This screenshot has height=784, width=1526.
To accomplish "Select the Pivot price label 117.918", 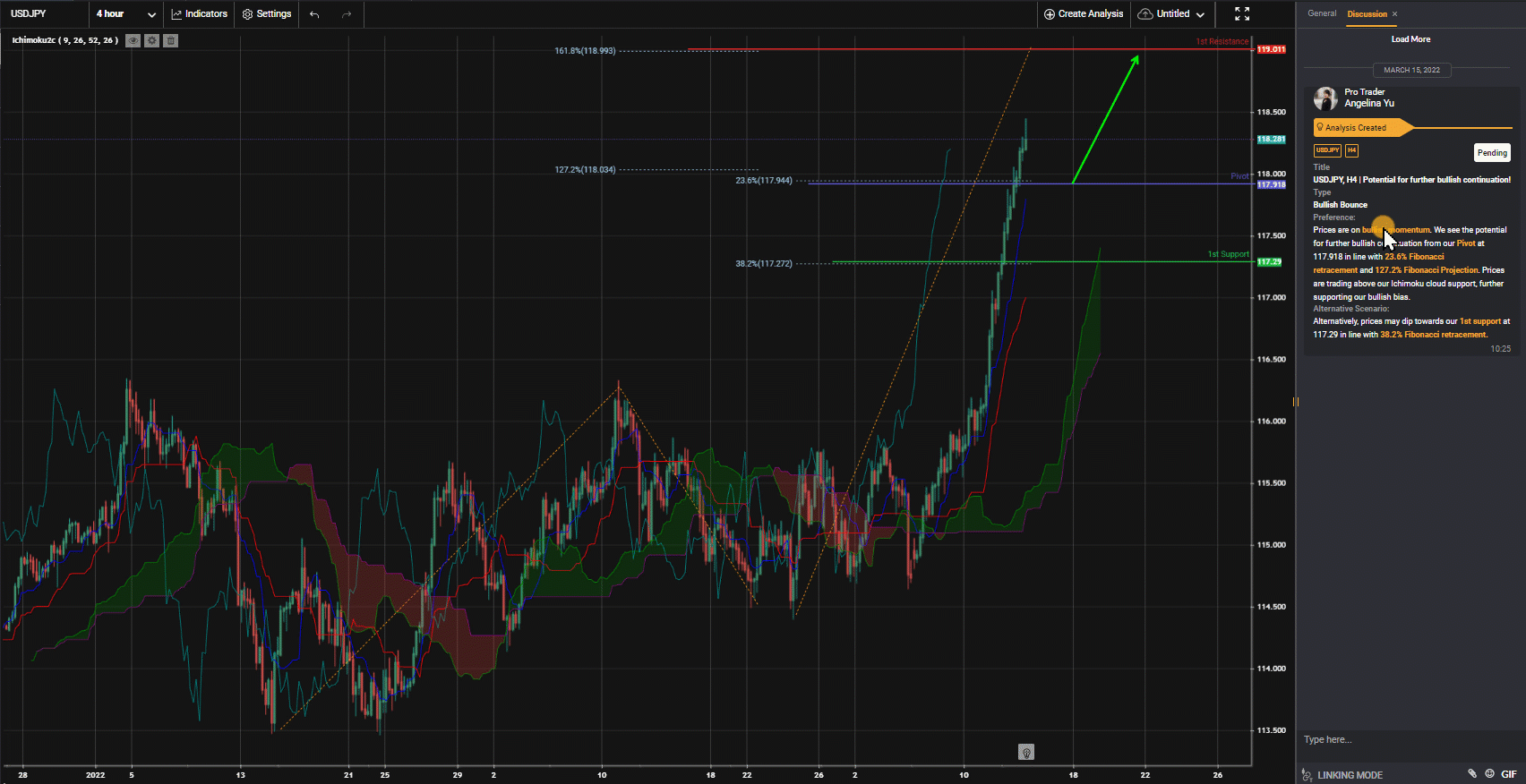I will (x=1271, y=184).
